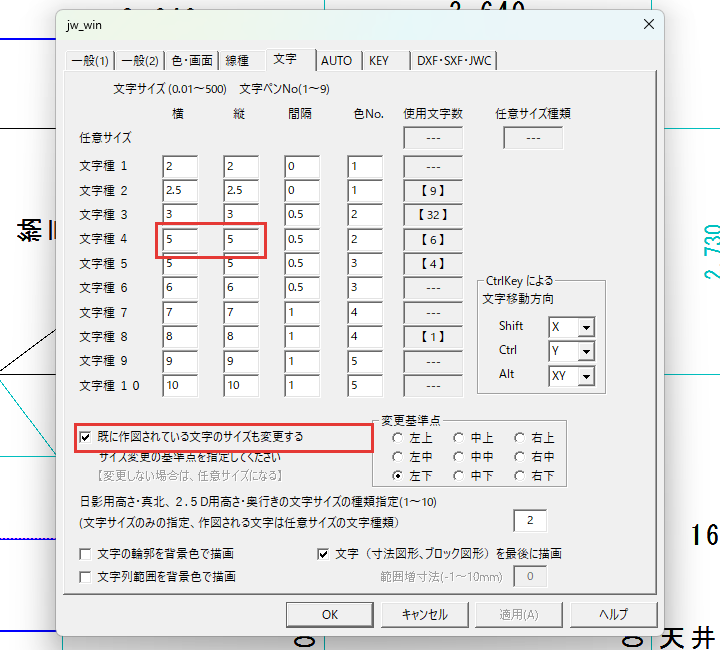Click 文字種 2 使用文字数 【9】 button
Image resolution: width=720 pixels, height=650 pixels.
(x=433, y=191)
